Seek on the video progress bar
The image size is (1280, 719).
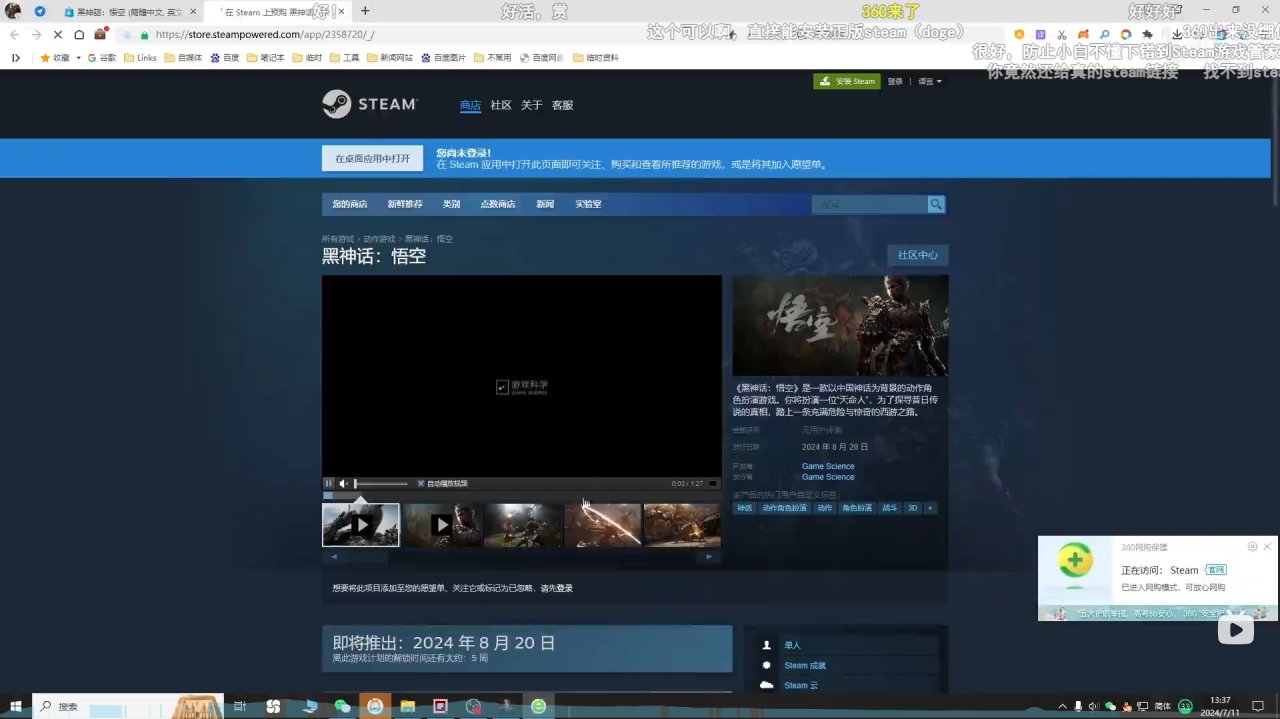[521, 495]
